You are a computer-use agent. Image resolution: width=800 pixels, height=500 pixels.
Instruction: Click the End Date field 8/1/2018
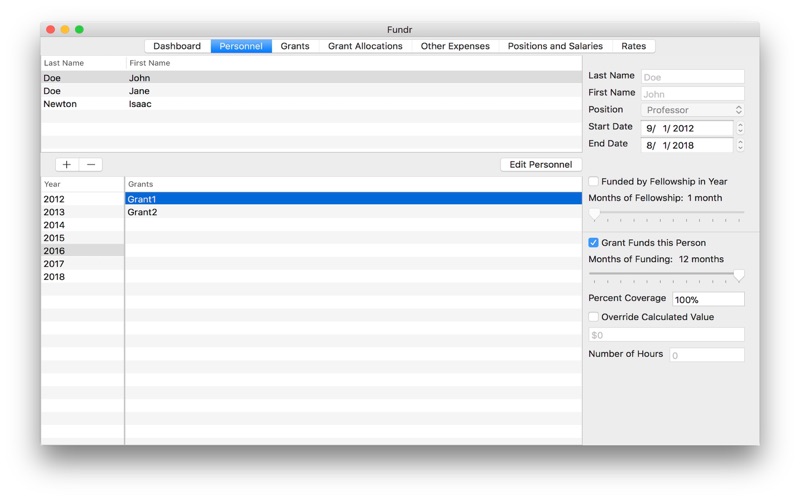(x=687, y=145)
